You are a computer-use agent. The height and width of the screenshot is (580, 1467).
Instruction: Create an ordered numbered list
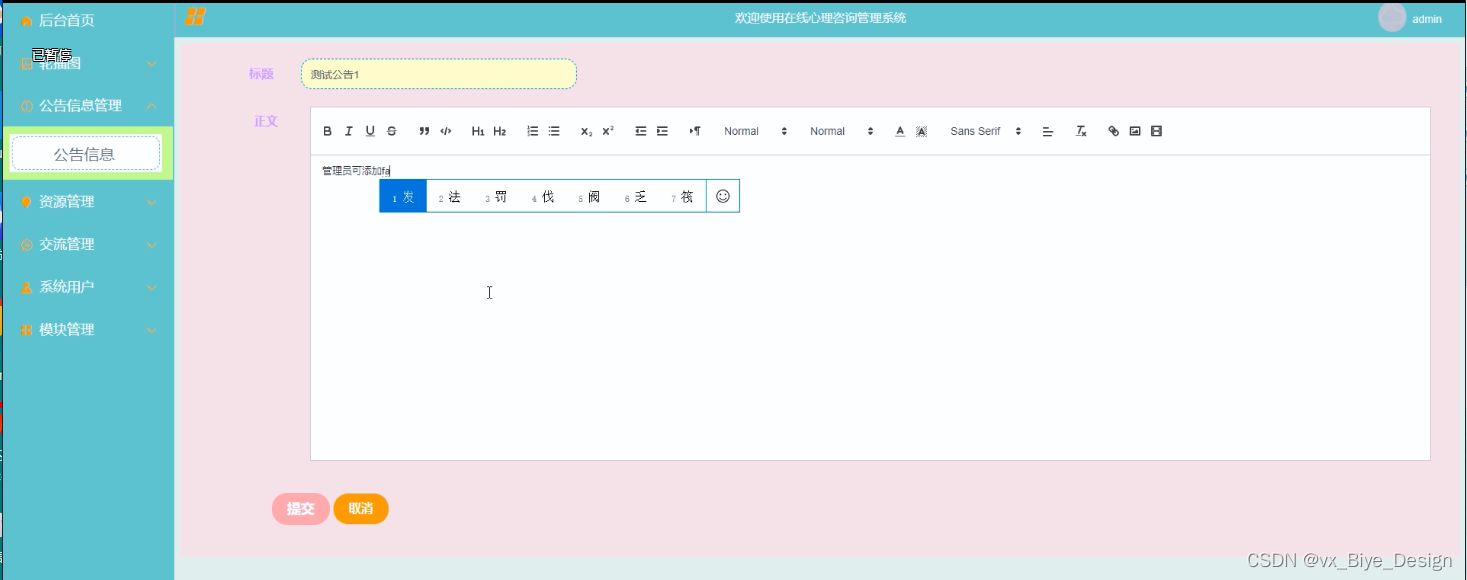tap(533, 131)
